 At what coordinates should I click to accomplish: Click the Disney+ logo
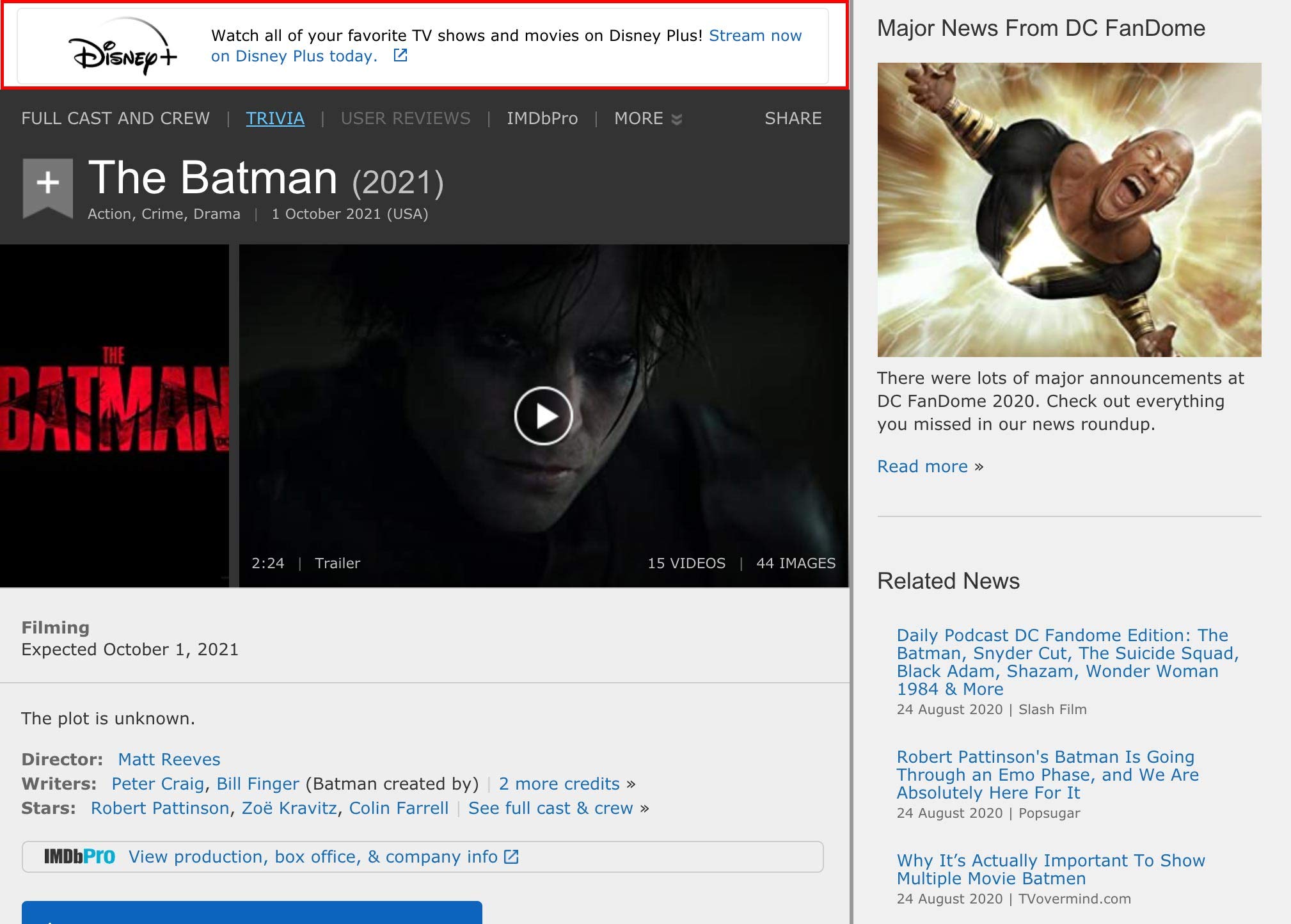click(x=123, y=47)
